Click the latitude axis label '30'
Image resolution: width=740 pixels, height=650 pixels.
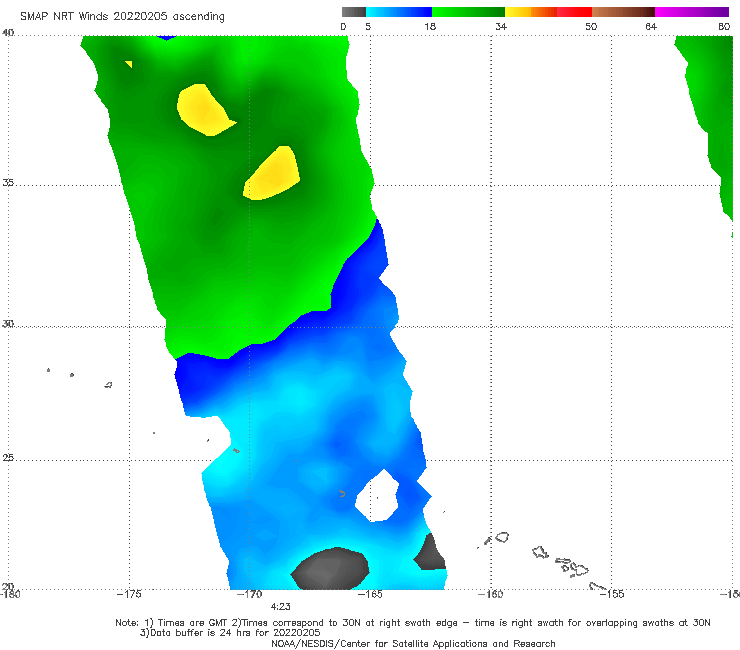coord(8,324)
